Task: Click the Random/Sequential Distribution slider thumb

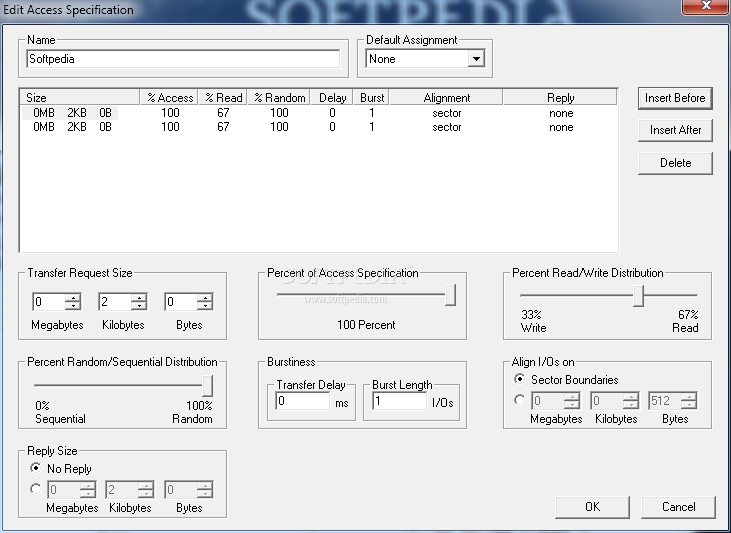Action: click(x=207, y=386)
